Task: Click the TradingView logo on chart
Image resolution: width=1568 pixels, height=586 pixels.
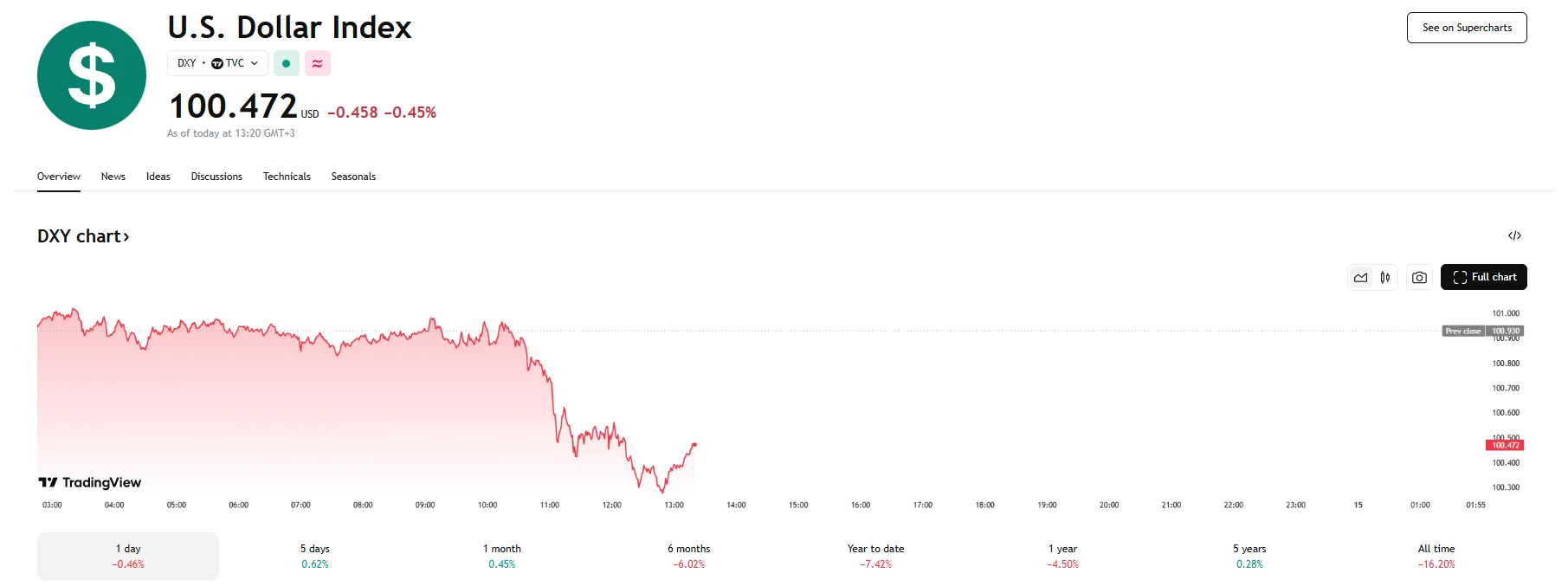Action: [89, 482]
